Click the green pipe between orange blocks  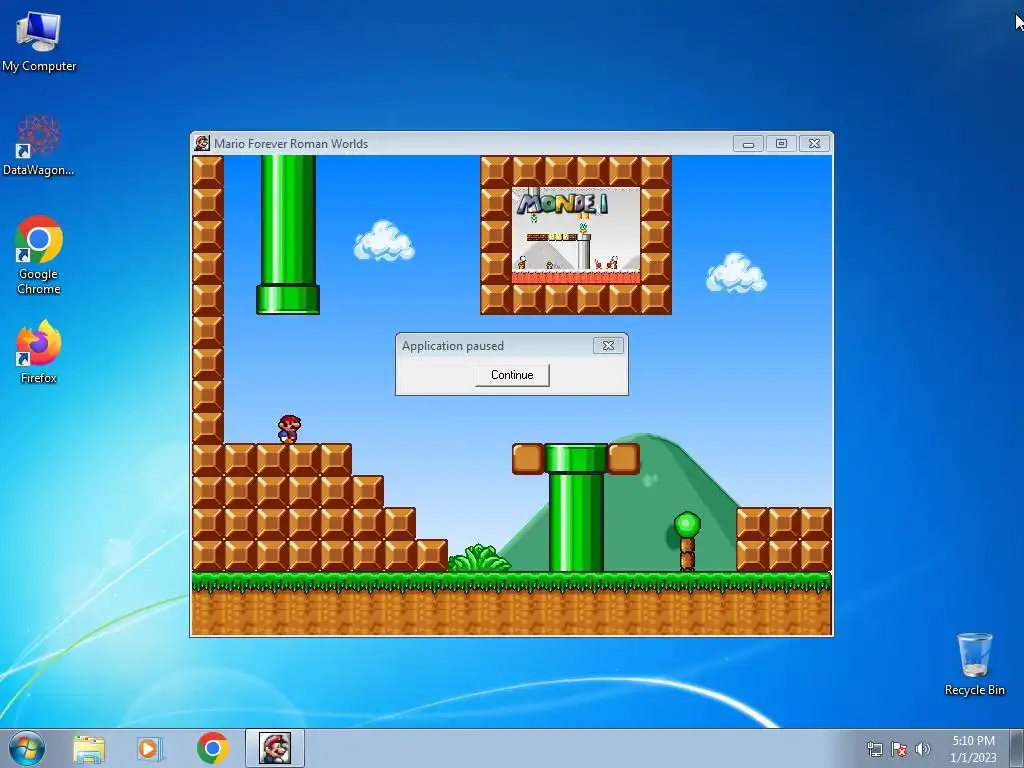click(x=575, y=508)
